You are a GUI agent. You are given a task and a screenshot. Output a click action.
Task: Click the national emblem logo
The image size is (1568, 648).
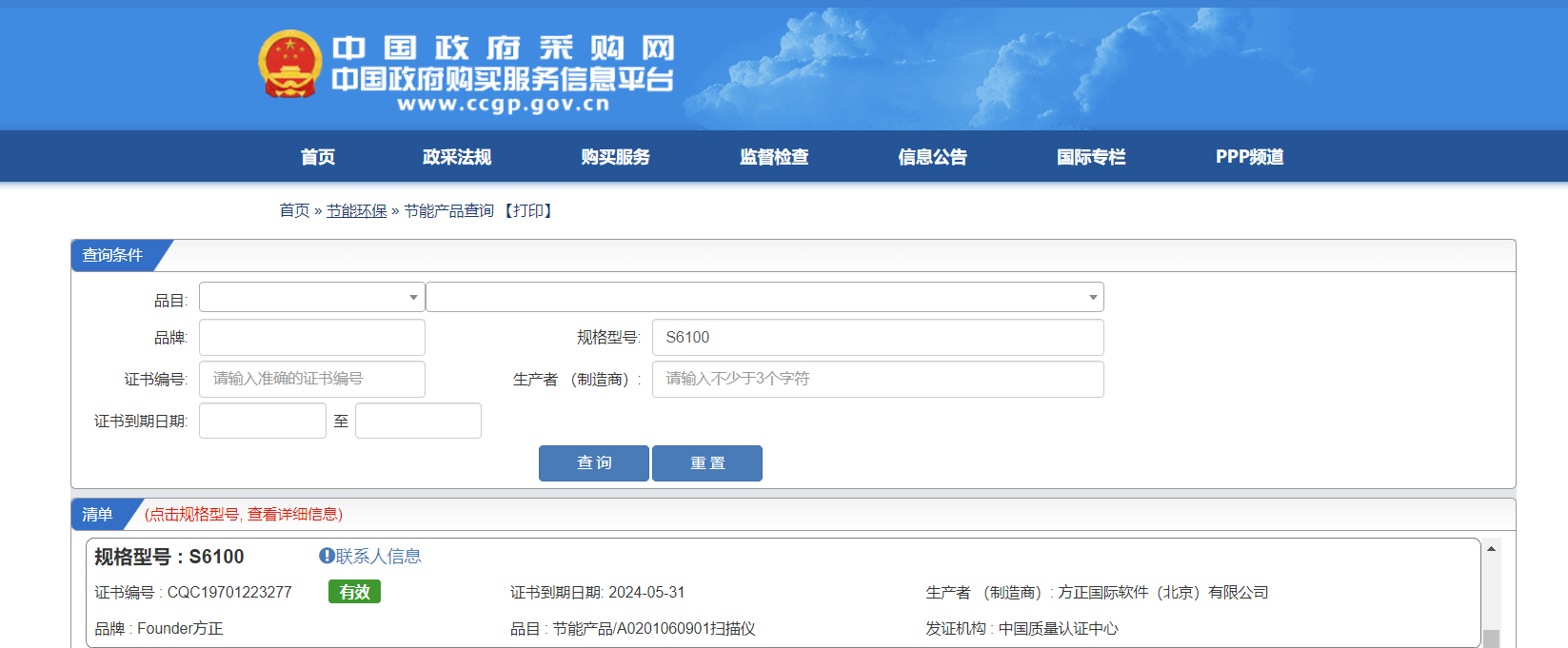pos(290,64)
